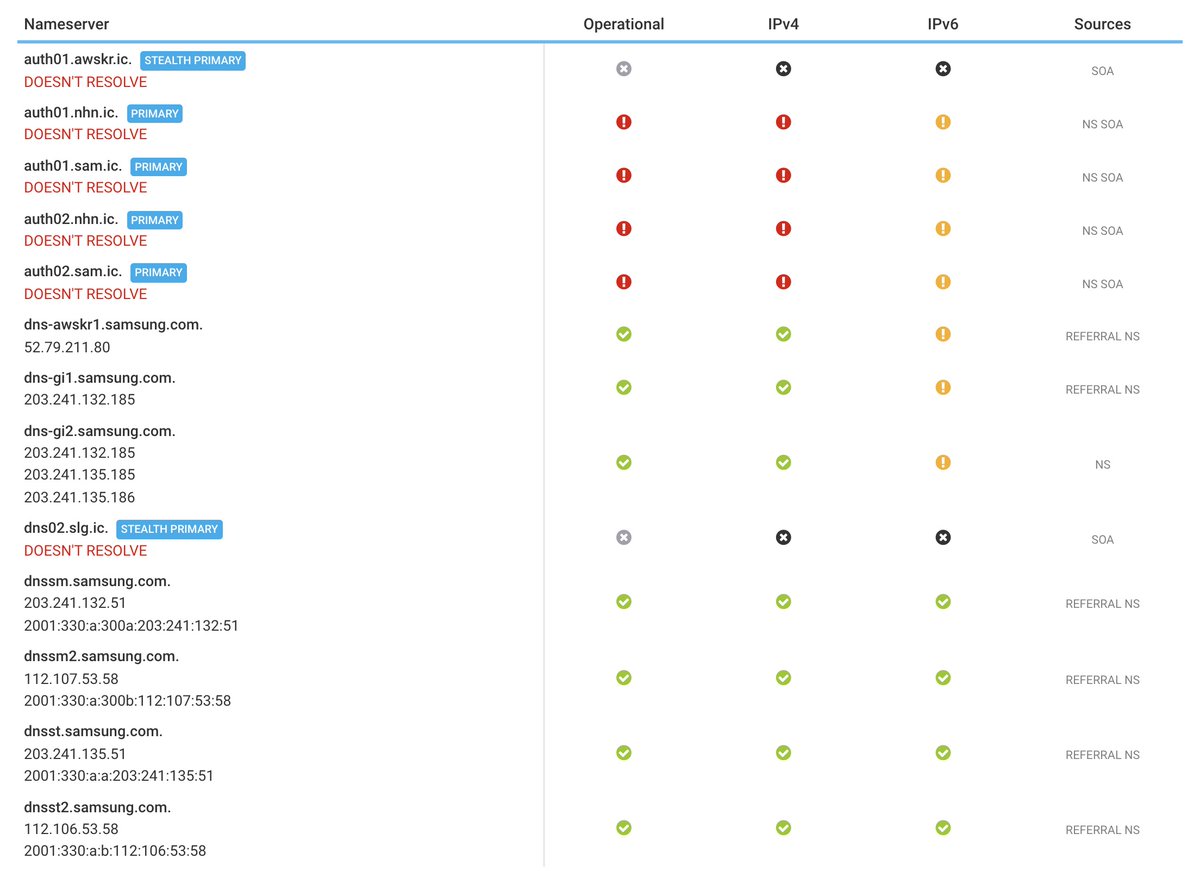This screenshot has height=871, width=1200.
Task: Click IP address 112.107.53.58
Action: 71,679
